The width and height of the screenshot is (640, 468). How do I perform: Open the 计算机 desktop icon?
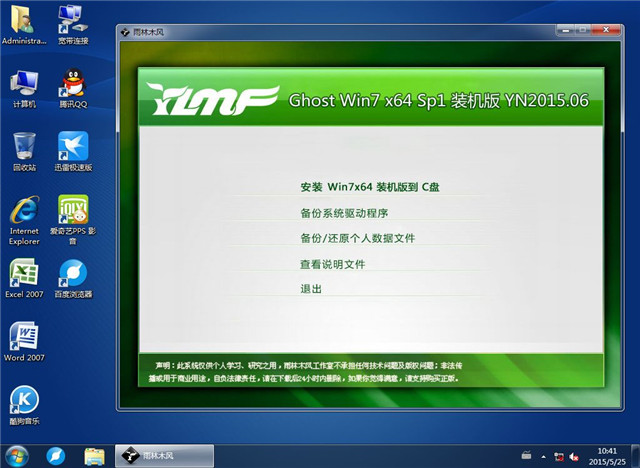click(x=24, y=84)
